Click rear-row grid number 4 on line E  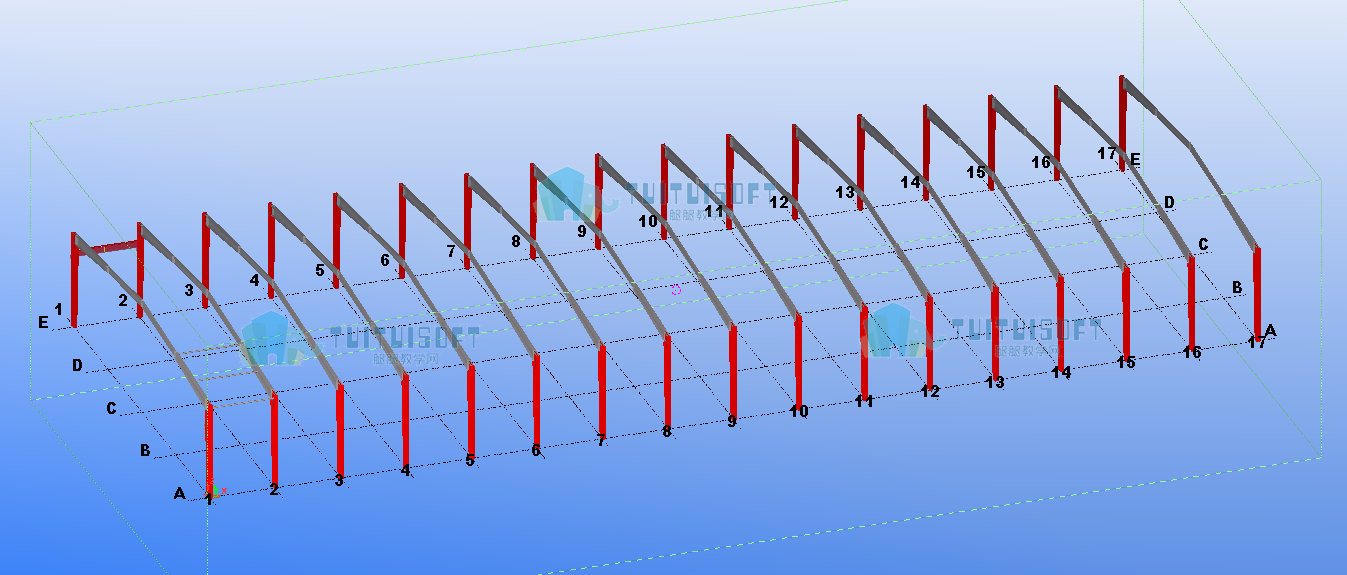pyautogui.click(x=254, y=280)
